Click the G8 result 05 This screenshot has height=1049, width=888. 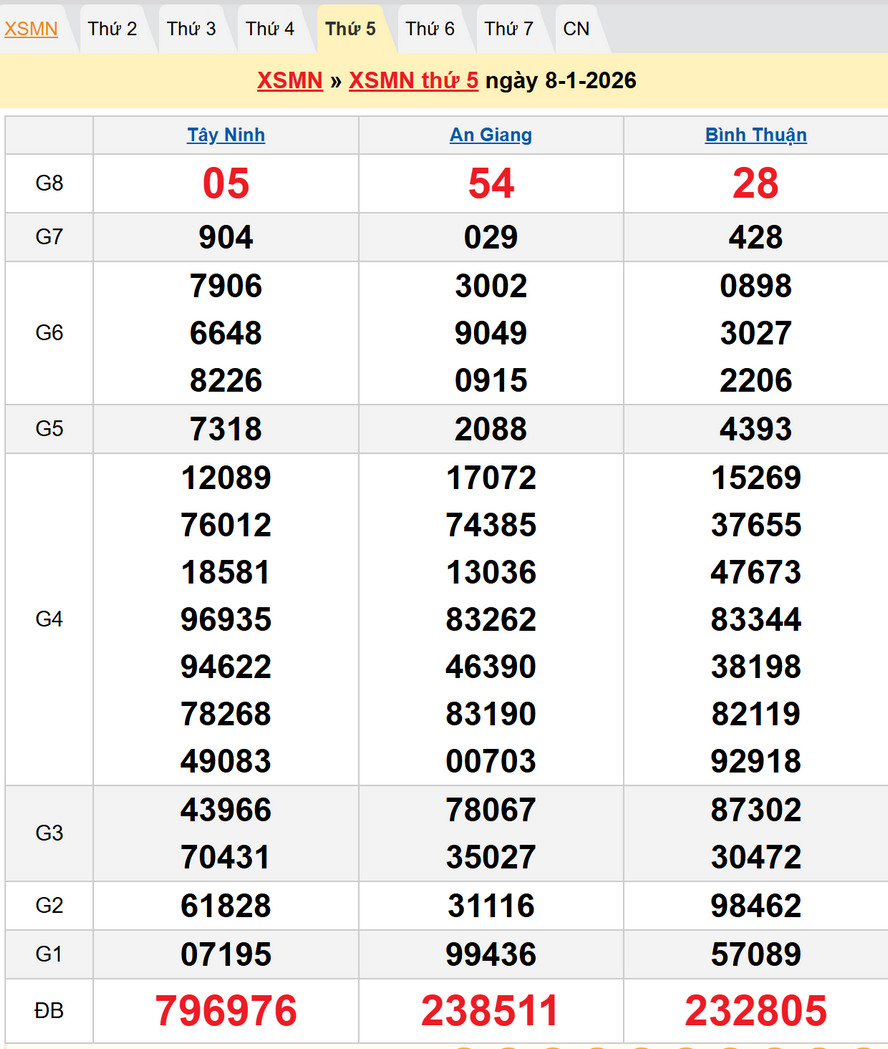(226, 184)
